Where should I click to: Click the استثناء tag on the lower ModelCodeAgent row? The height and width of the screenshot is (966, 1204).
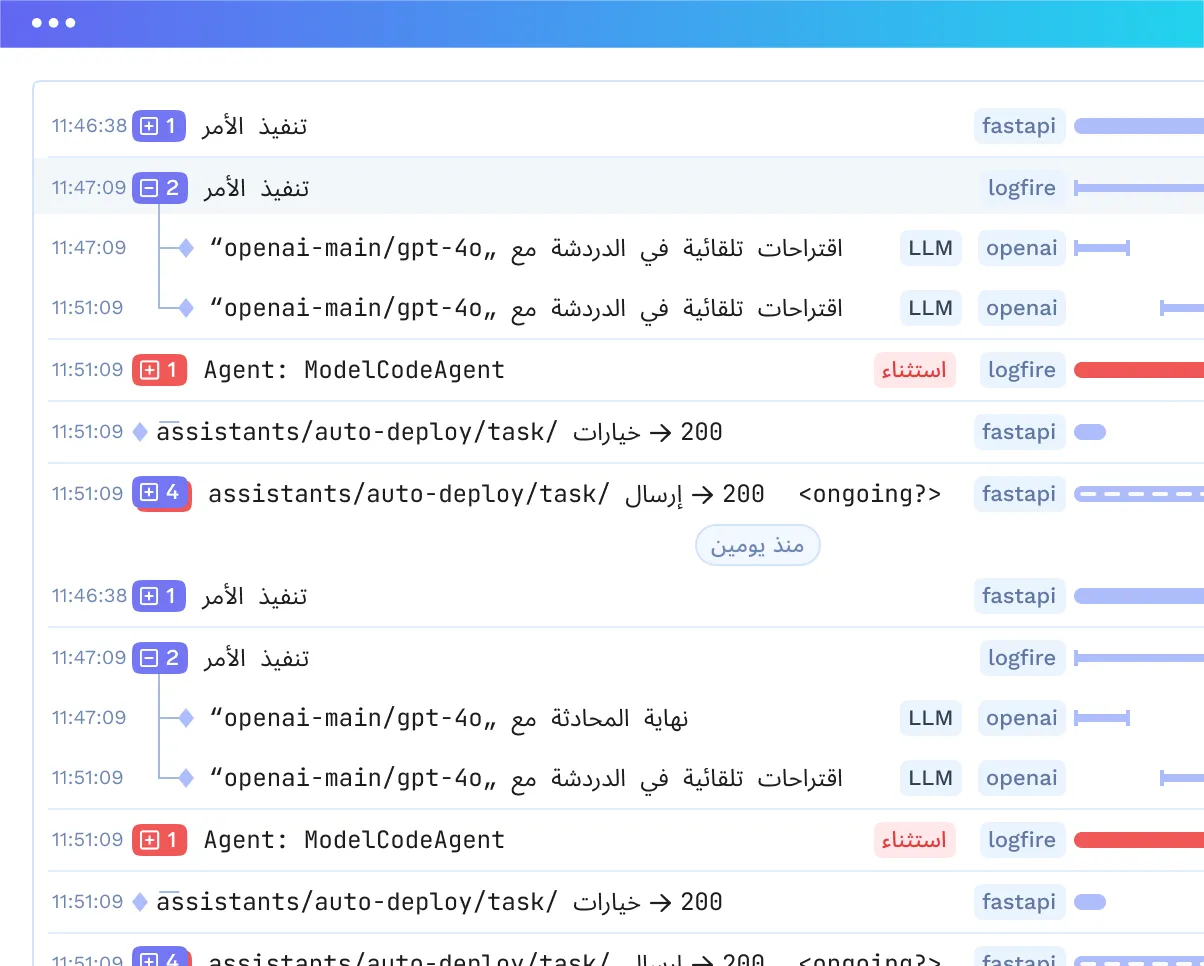point(915,840)
